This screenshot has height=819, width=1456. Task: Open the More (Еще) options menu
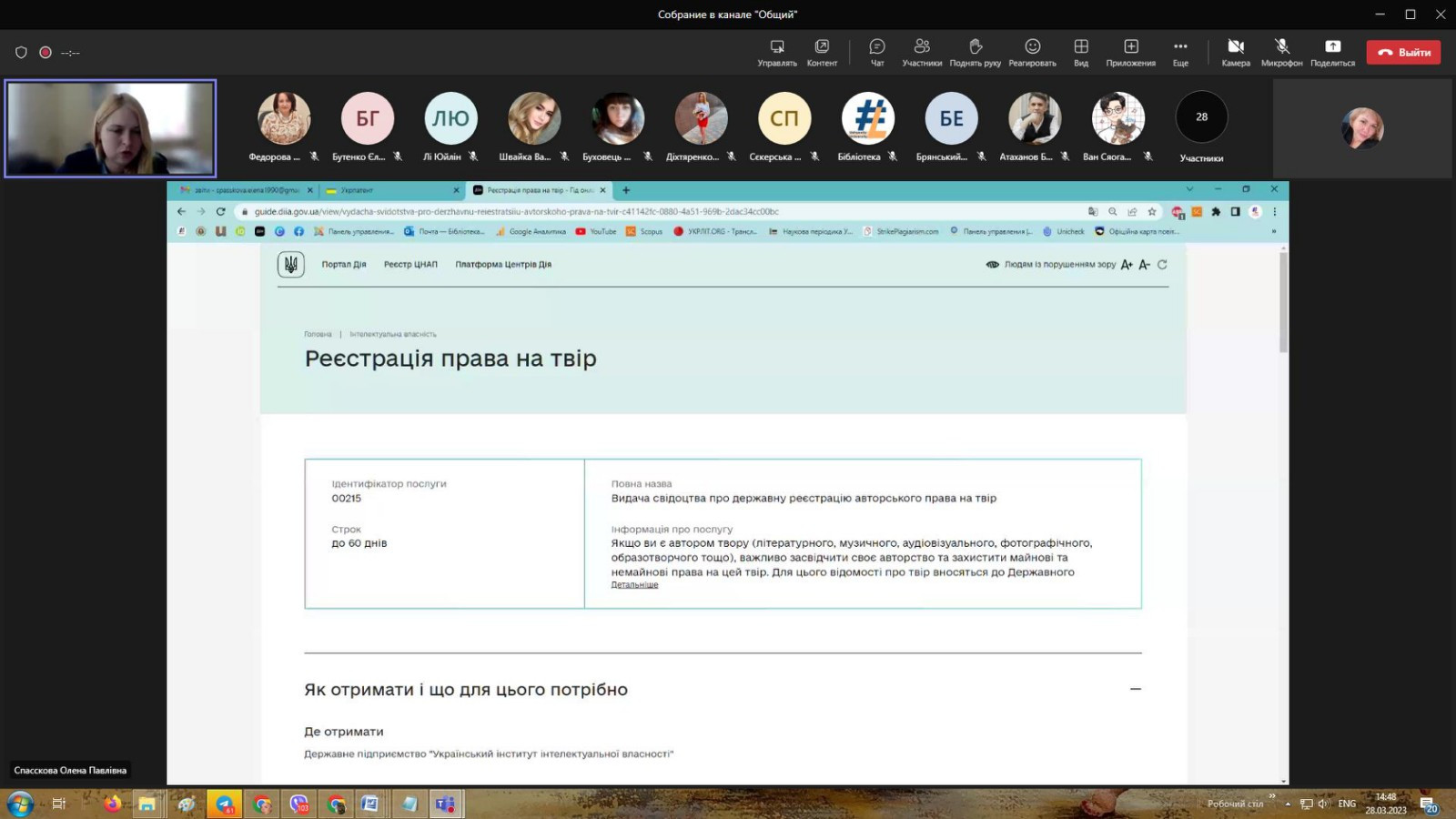click(x=1180, y=52)
